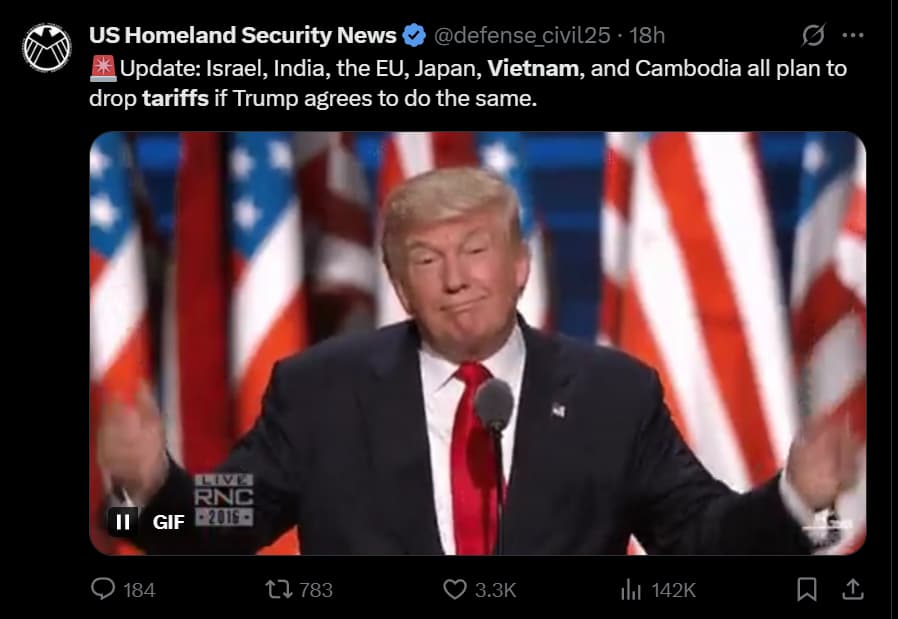The height and width of the screenshot is (619, 898).
Task: Click the reply comment icon showing 184
Action: (103, 589)
